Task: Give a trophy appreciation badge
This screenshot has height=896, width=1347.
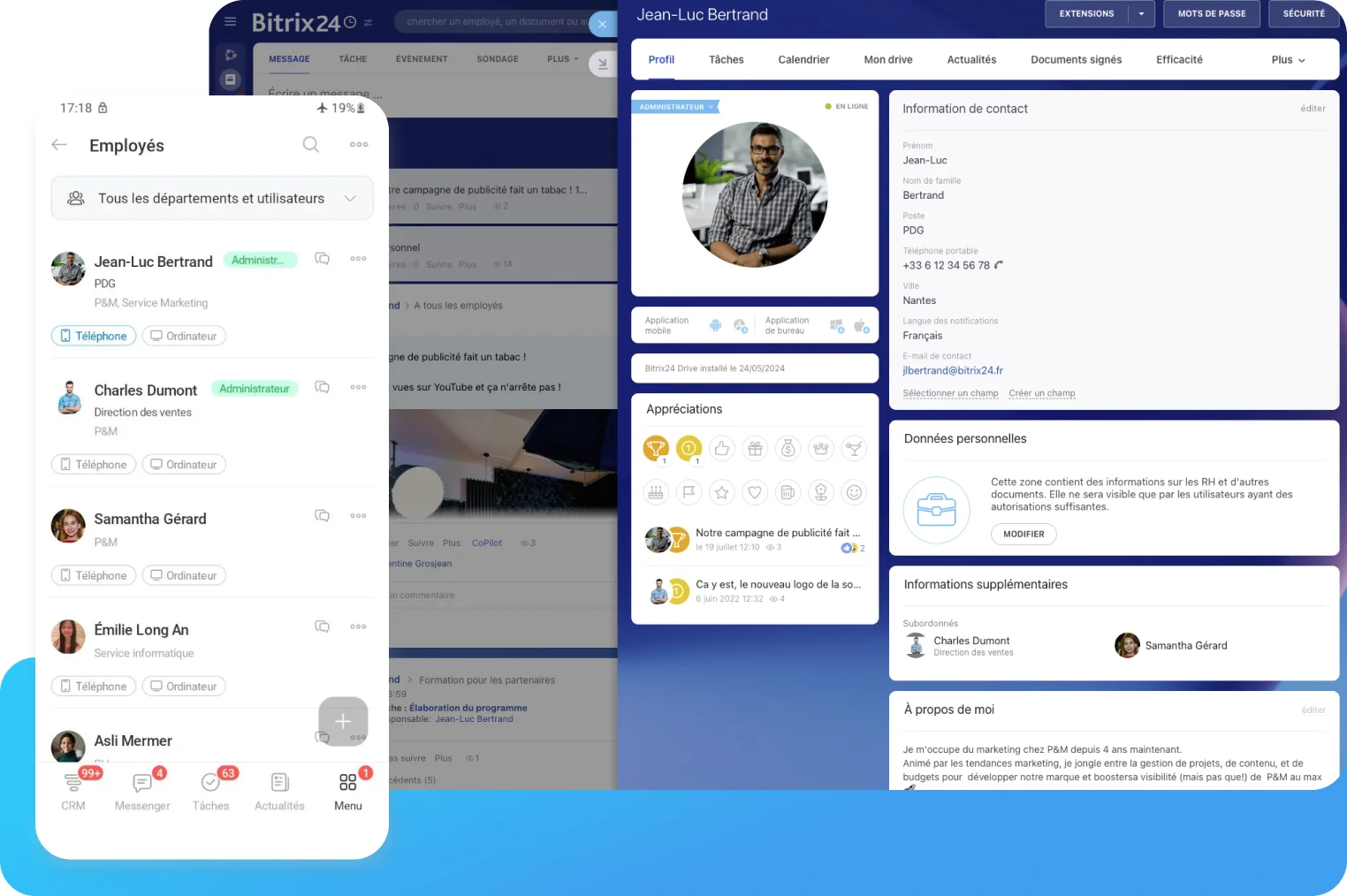Action: (x=656, y=448)
